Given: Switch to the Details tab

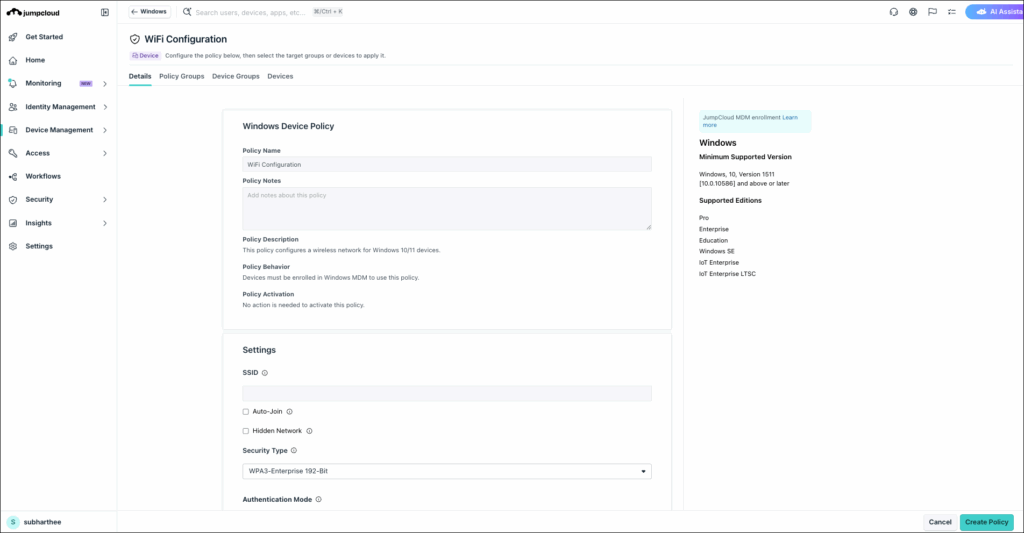Looking at the screenshot, I should click(140, 76).
